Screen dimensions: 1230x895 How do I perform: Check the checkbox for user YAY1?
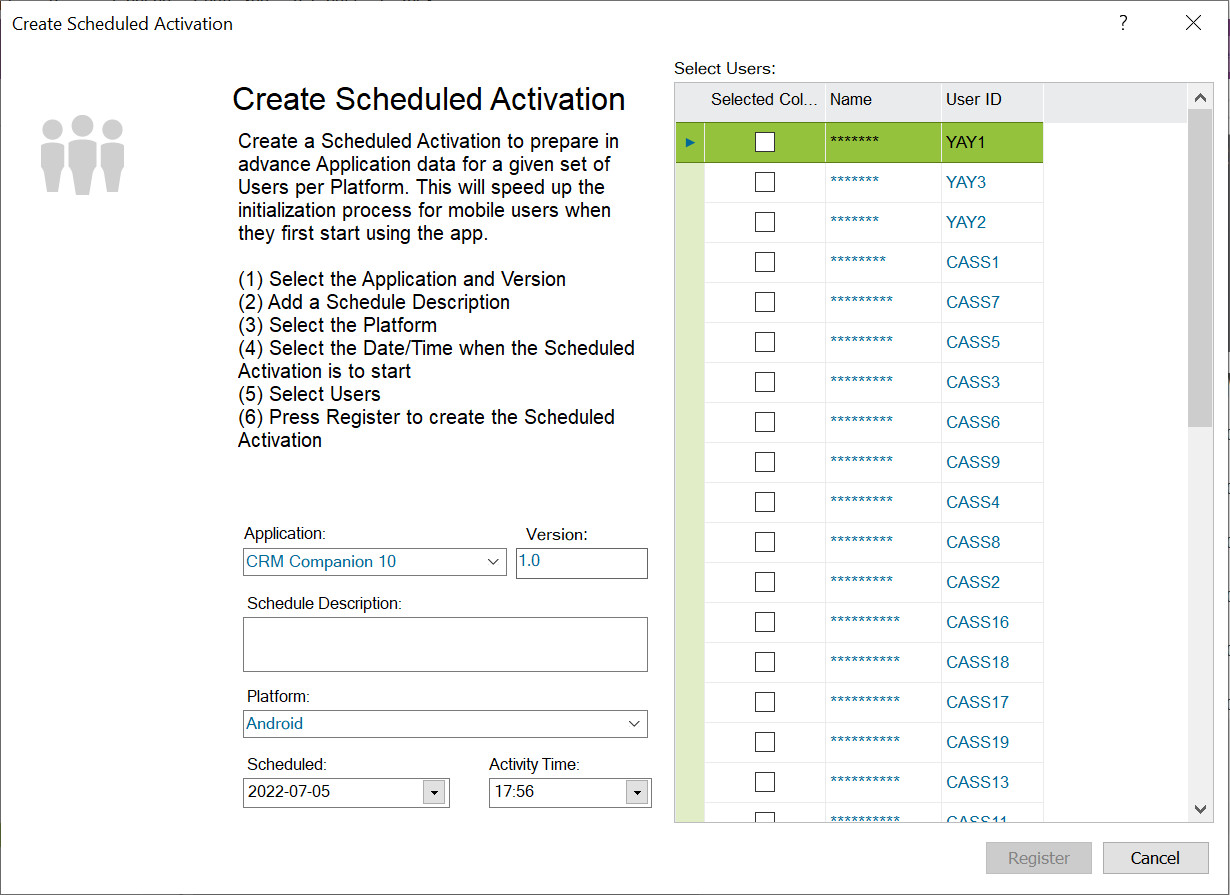(x=765, y=141)
